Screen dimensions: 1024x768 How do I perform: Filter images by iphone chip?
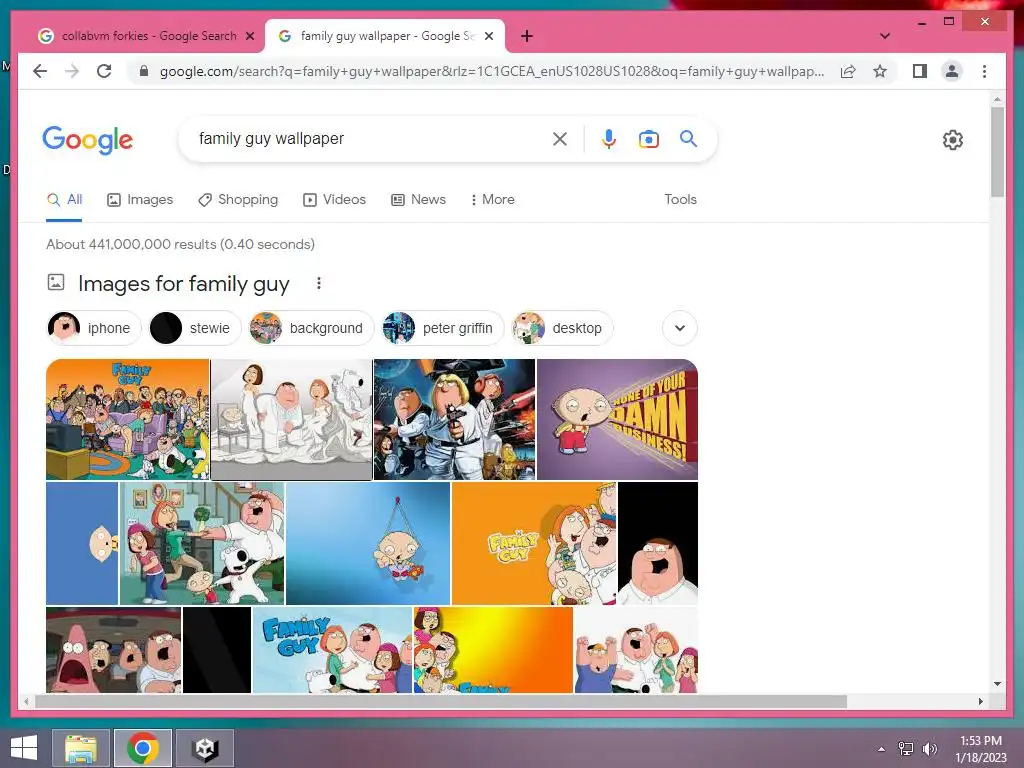click(93, 328)
